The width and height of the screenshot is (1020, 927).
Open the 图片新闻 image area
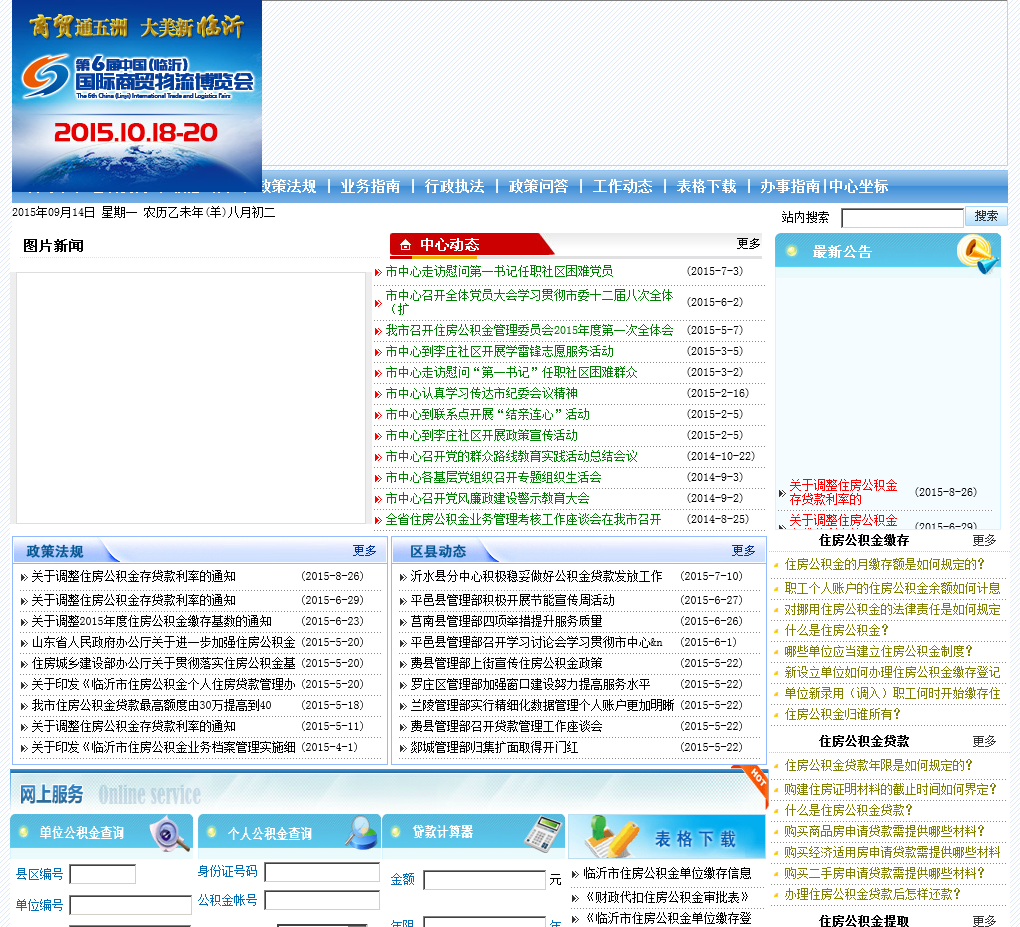pos(191,397)
